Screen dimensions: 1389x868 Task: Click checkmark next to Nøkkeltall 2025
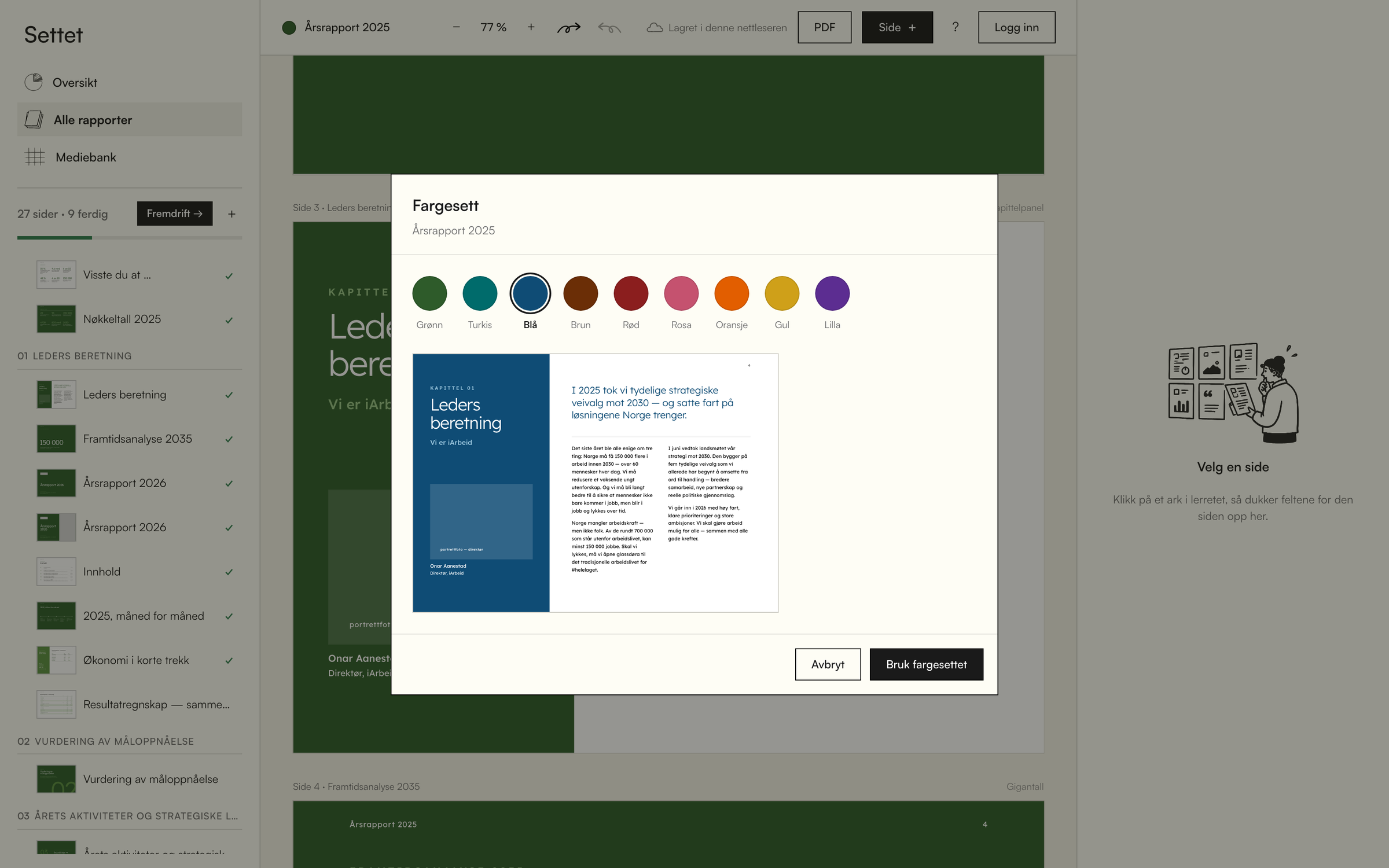[229, 320]
